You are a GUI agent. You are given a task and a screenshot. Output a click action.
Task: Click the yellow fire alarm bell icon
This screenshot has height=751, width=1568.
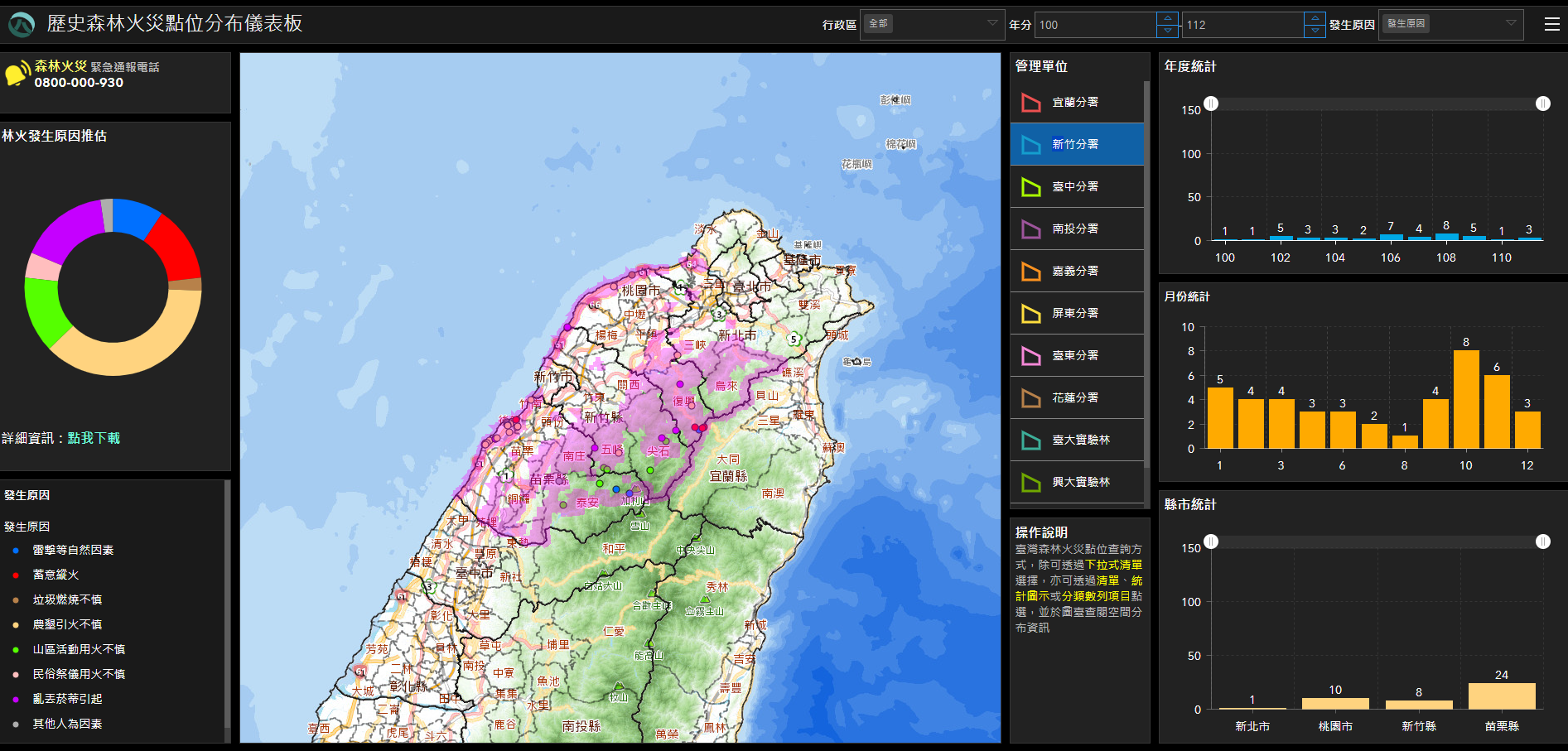click(16, 75)
